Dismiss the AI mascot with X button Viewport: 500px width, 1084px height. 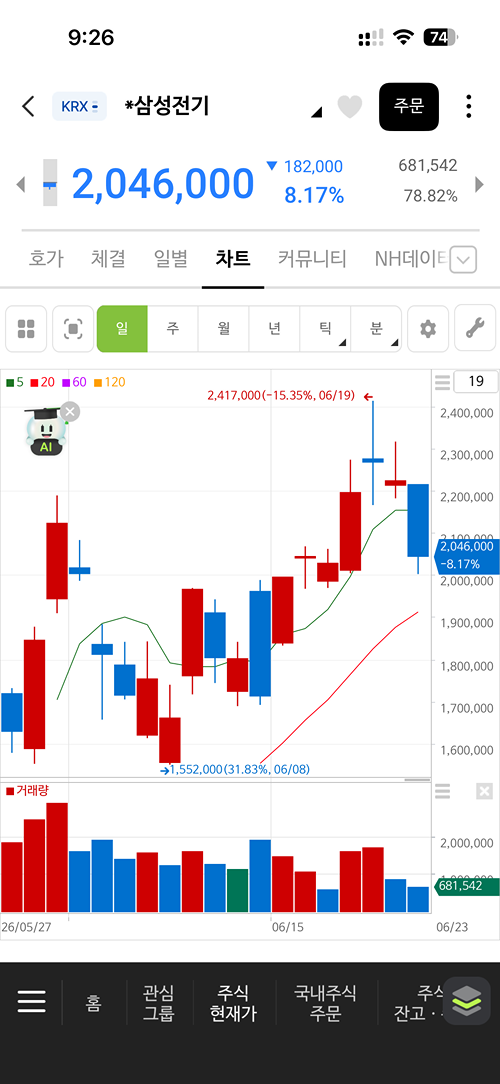70,412
